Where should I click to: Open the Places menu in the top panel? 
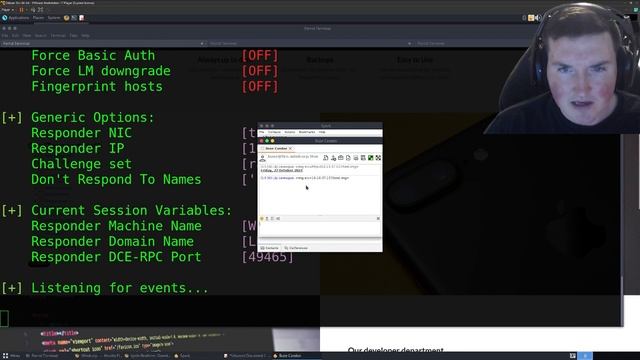38,18
